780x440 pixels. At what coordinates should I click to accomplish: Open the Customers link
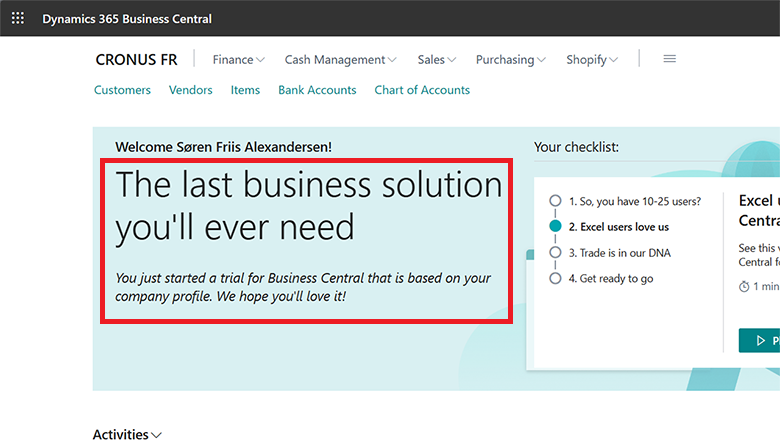pyautogui.click(x=122, y=90)
